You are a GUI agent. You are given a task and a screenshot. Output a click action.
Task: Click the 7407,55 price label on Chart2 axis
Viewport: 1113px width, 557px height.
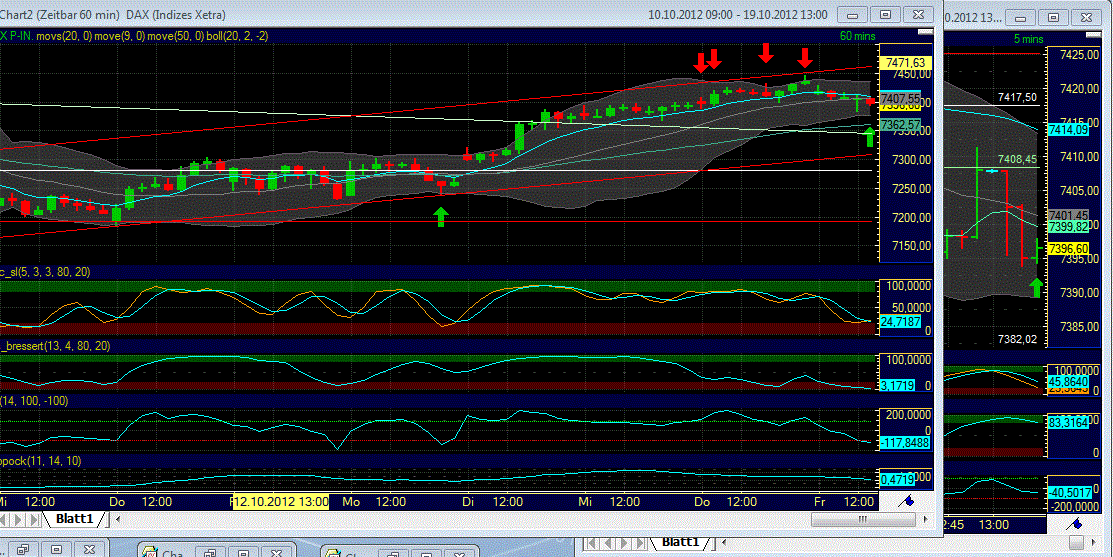tap(900, 99)
